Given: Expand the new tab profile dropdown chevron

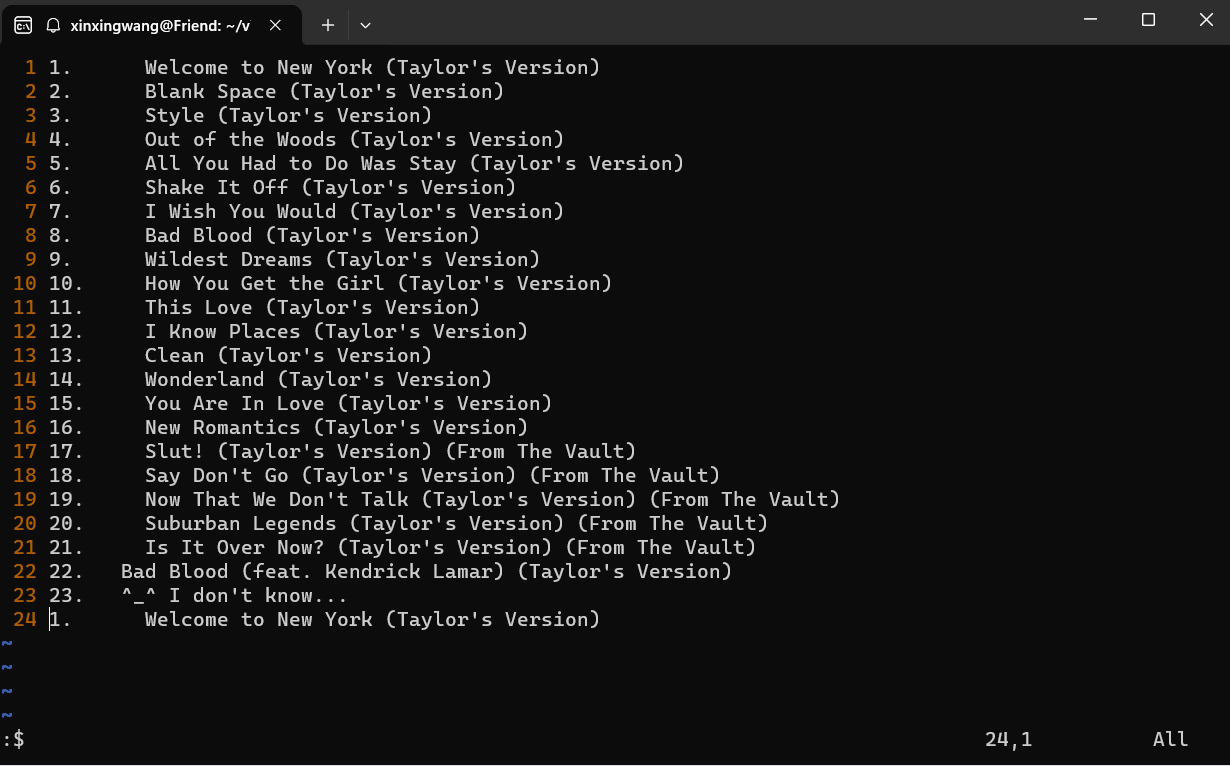Looking at the screenshot, I should pos(366,25).
